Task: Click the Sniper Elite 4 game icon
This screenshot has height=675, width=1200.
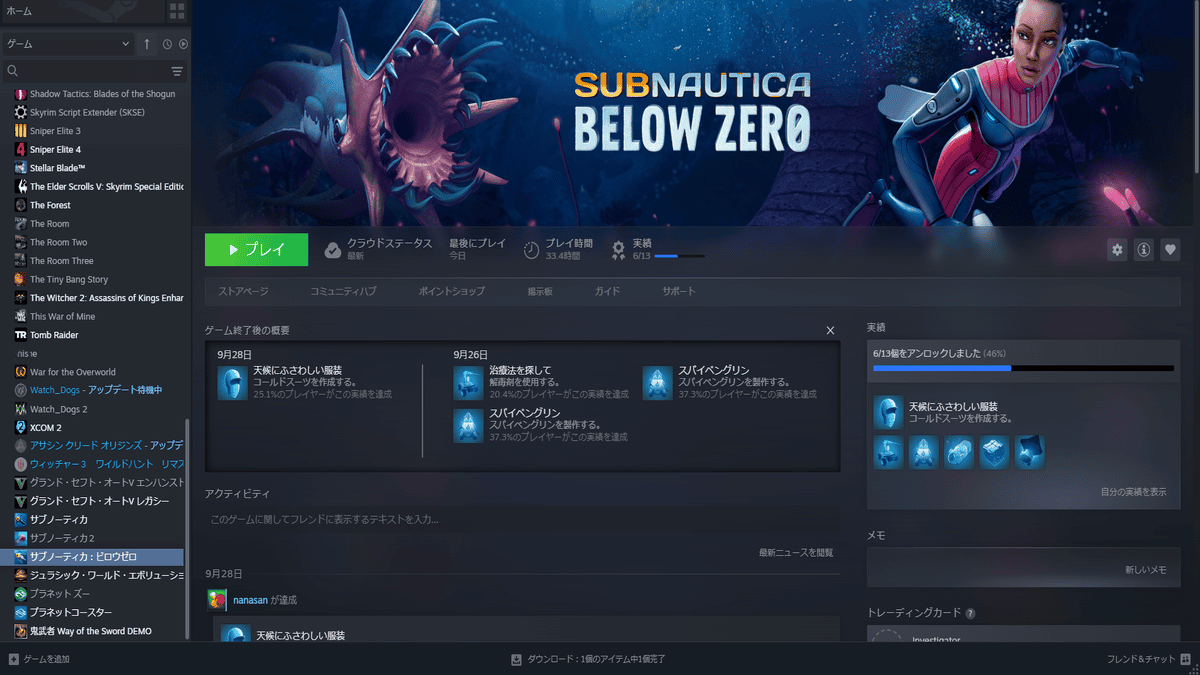Action: (21, 149)
